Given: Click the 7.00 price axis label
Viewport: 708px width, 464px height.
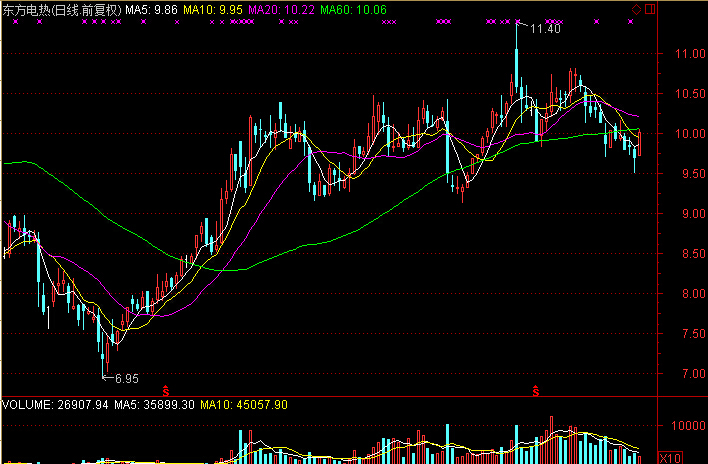Looking at the screenshot, I should coord(693,374).
